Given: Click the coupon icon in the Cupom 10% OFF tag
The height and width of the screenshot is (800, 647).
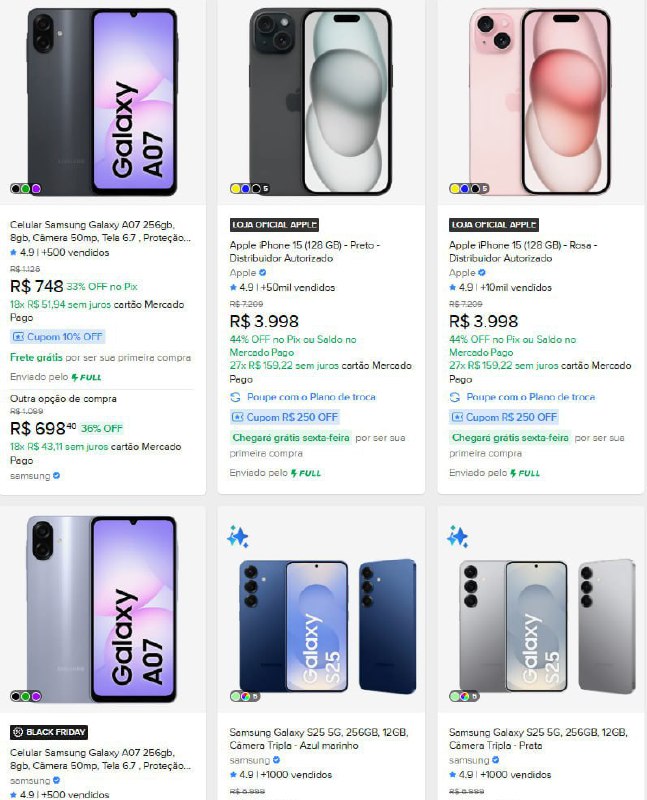Looking at the screenshot, I should pos(18,337).
